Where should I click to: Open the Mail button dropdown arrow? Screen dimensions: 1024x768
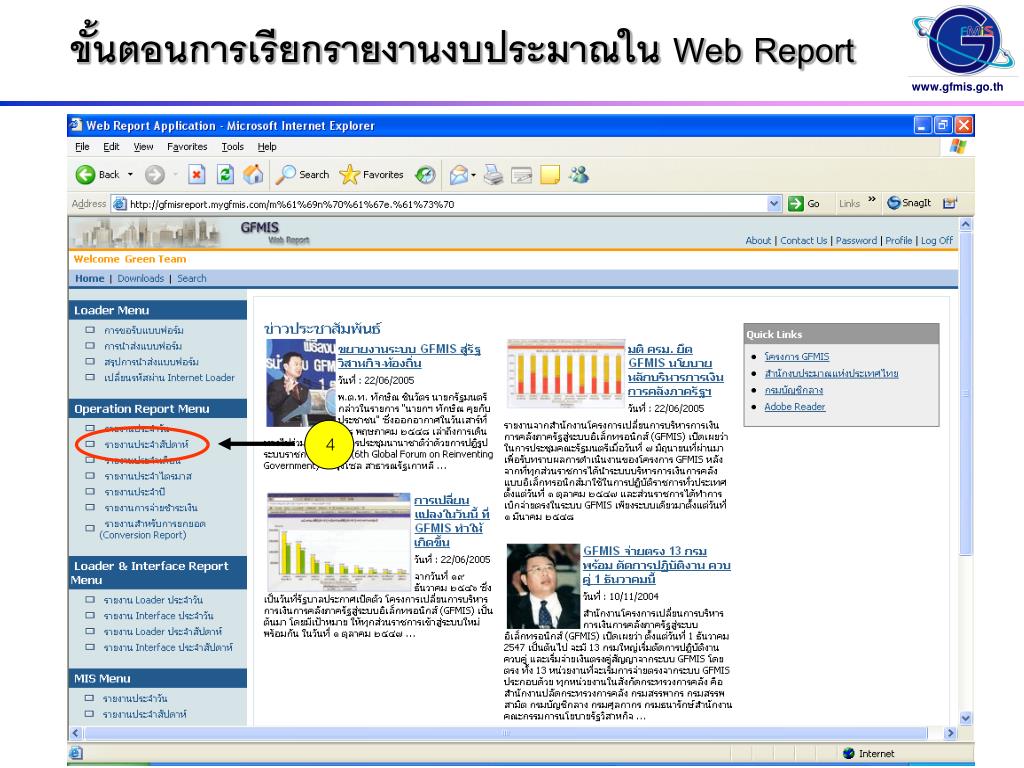473,175
